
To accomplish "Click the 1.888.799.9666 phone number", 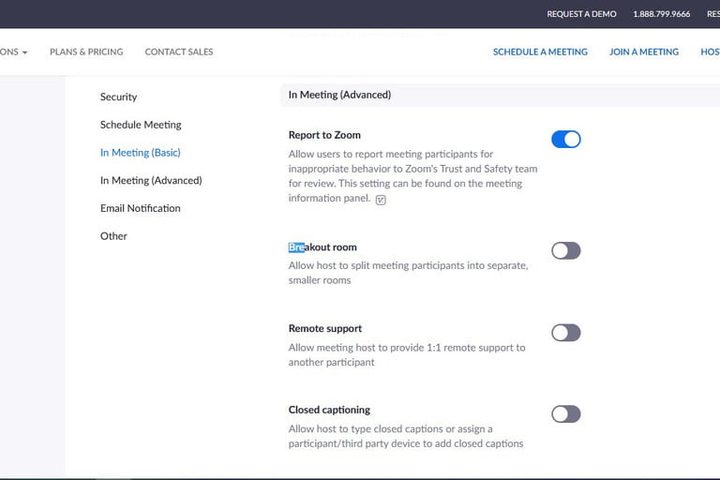I will coord(661,14).
